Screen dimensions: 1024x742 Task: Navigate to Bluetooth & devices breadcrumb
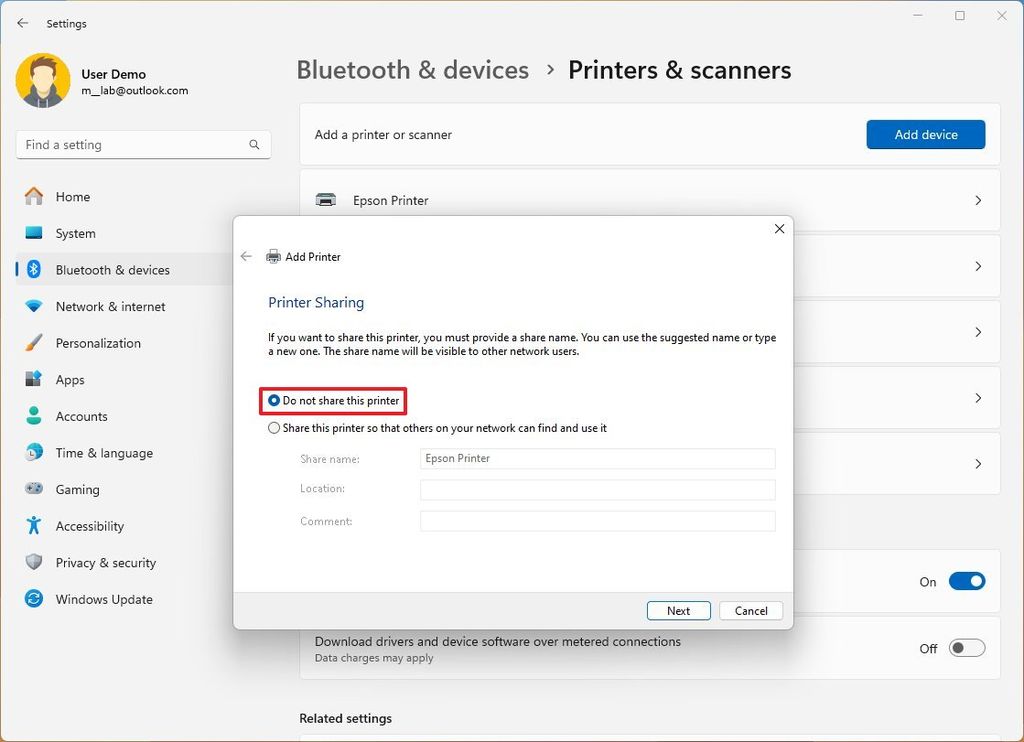click(x=412, y=70)
